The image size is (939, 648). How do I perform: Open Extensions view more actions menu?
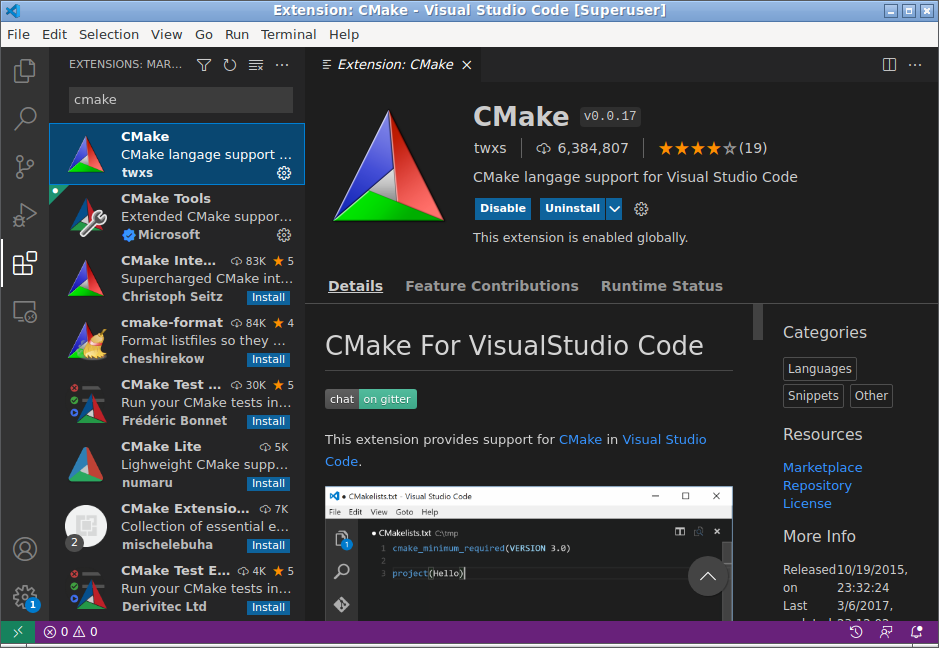282,65
